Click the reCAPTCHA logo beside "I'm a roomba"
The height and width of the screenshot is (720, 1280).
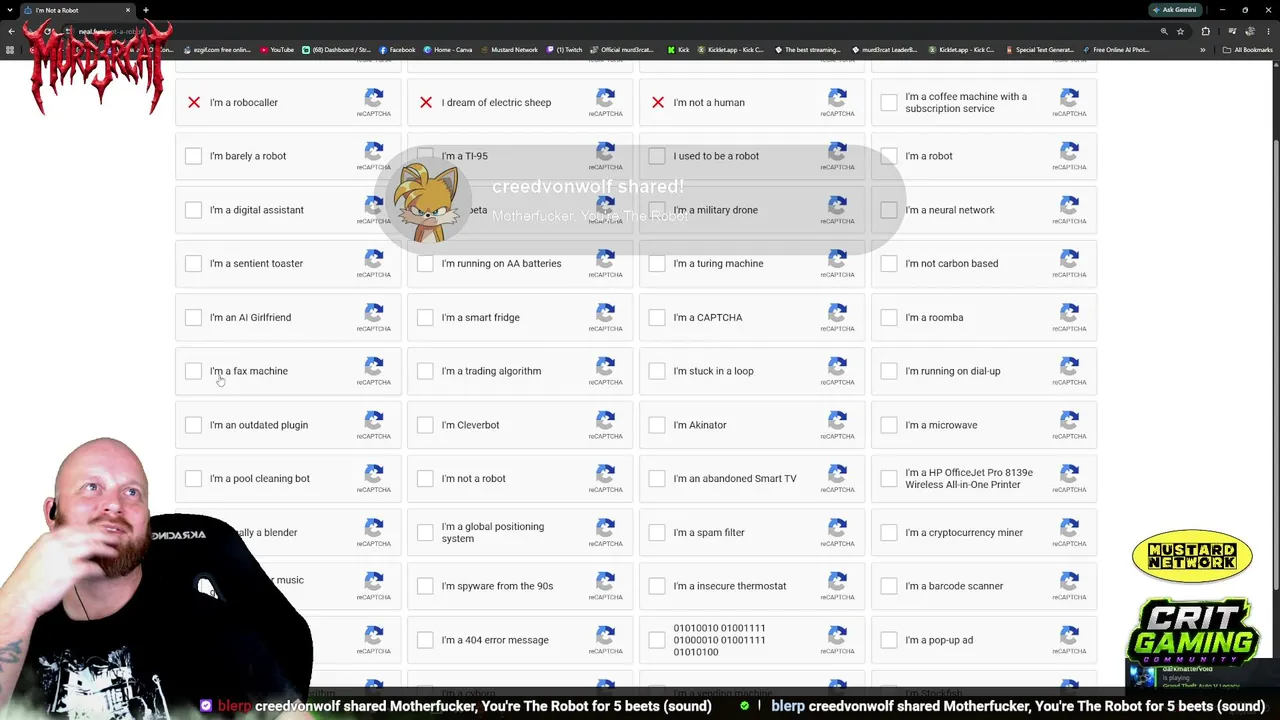[x=1070, y=313]
